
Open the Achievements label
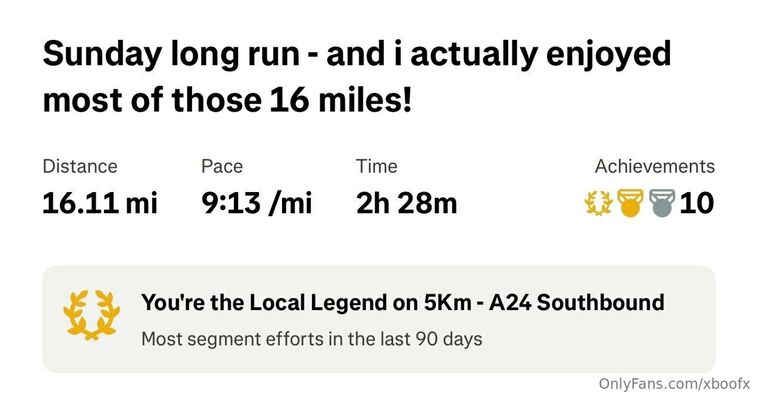pyautogui.click(x=655, y=166)
